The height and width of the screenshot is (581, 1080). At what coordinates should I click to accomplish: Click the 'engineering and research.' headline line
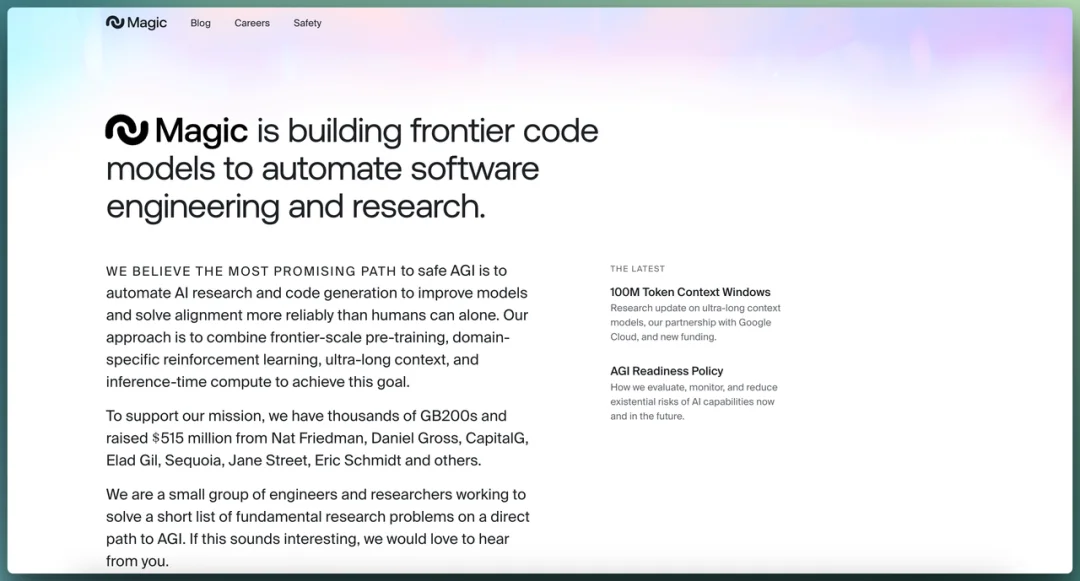(x=295, y=207)
